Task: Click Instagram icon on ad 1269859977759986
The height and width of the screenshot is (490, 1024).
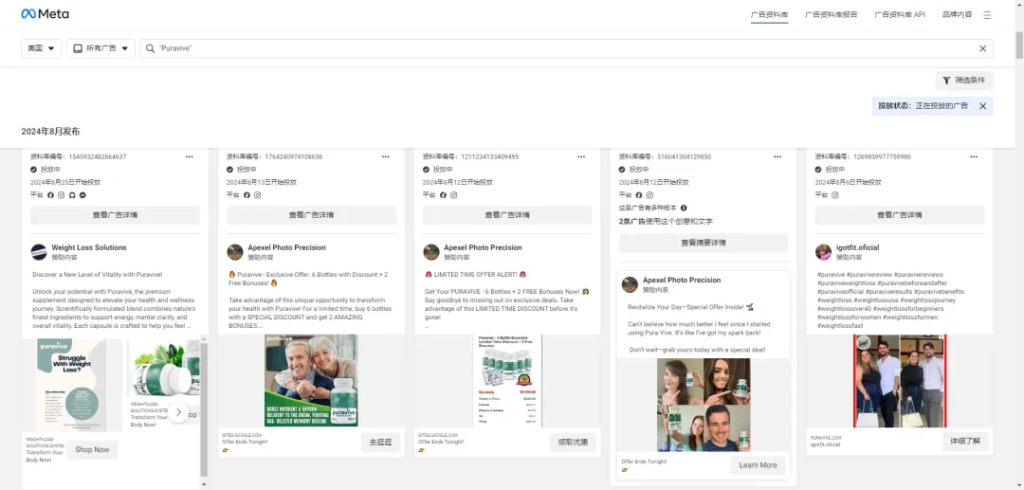Action: (x=835, y=195)
